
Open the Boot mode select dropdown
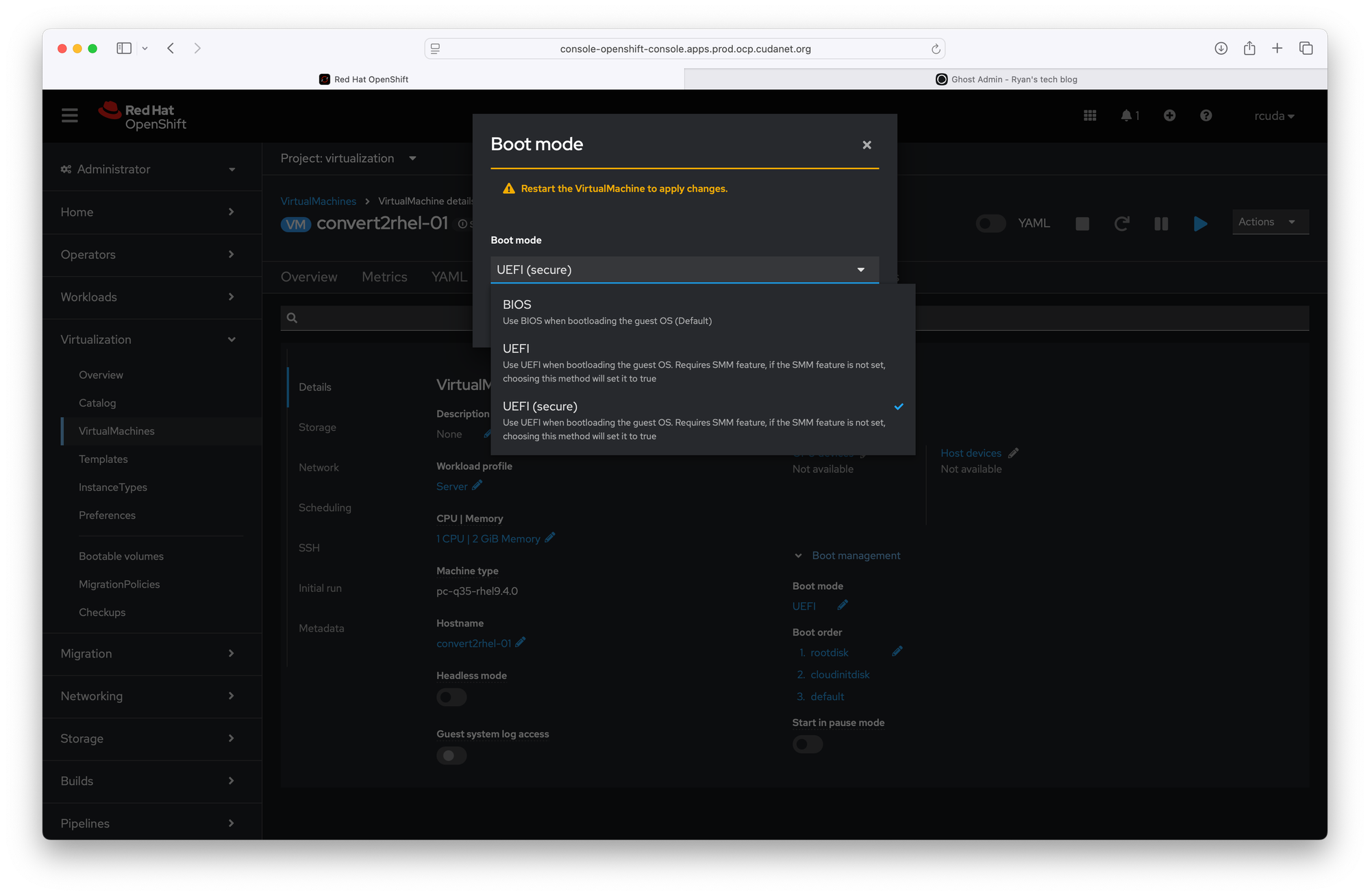coord(684,269)
